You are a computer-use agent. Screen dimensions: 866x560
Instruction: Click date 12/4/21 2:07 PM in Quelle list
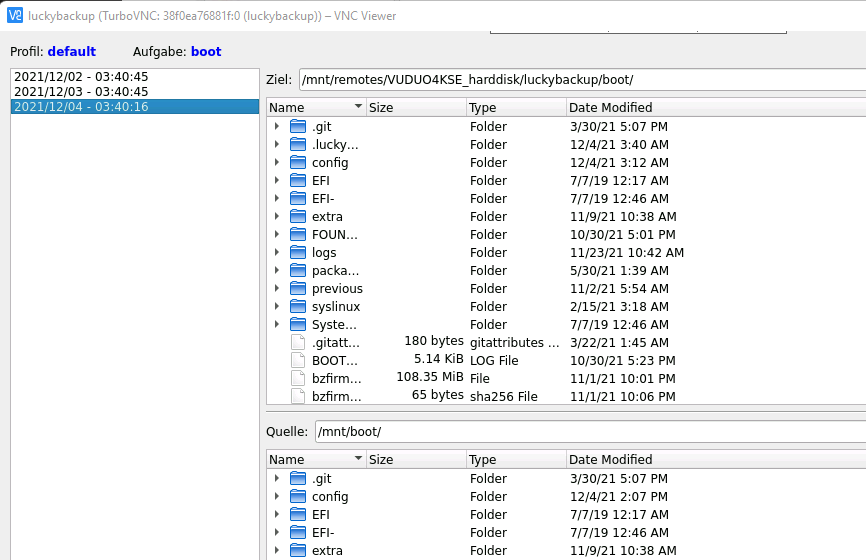tap(619, 496)
